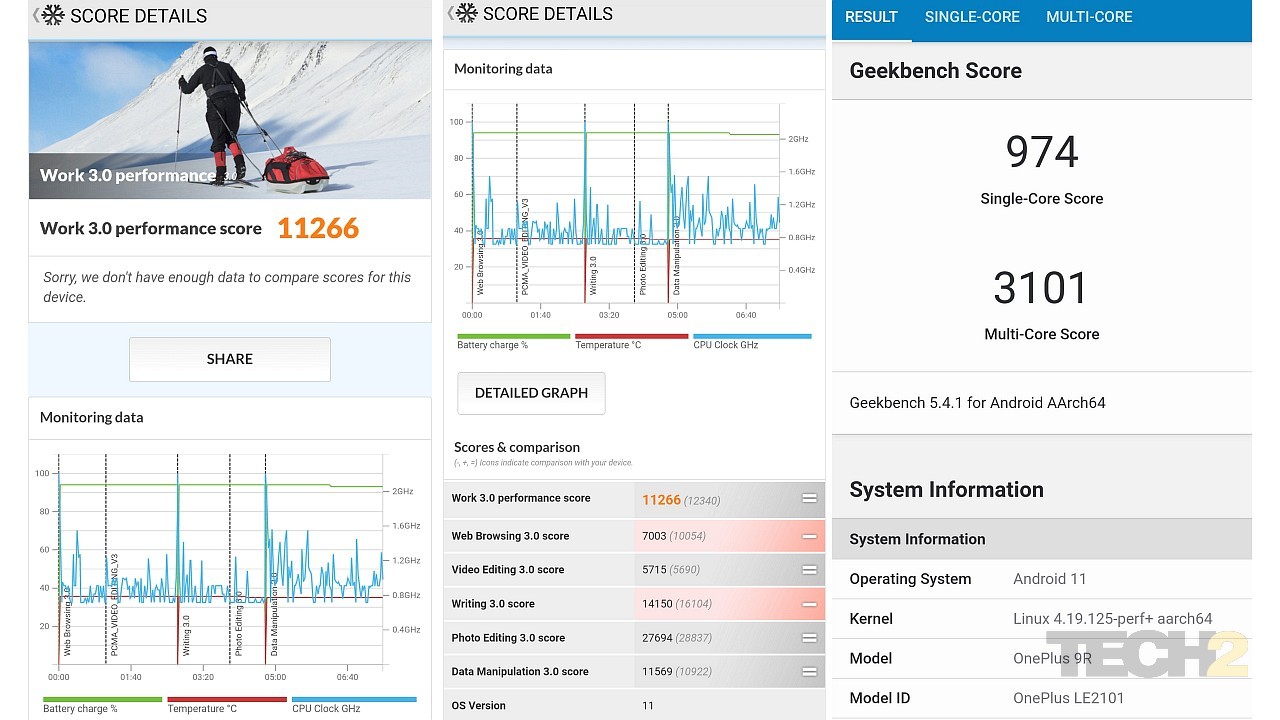Select the Writing score 14150

(657, 604)
